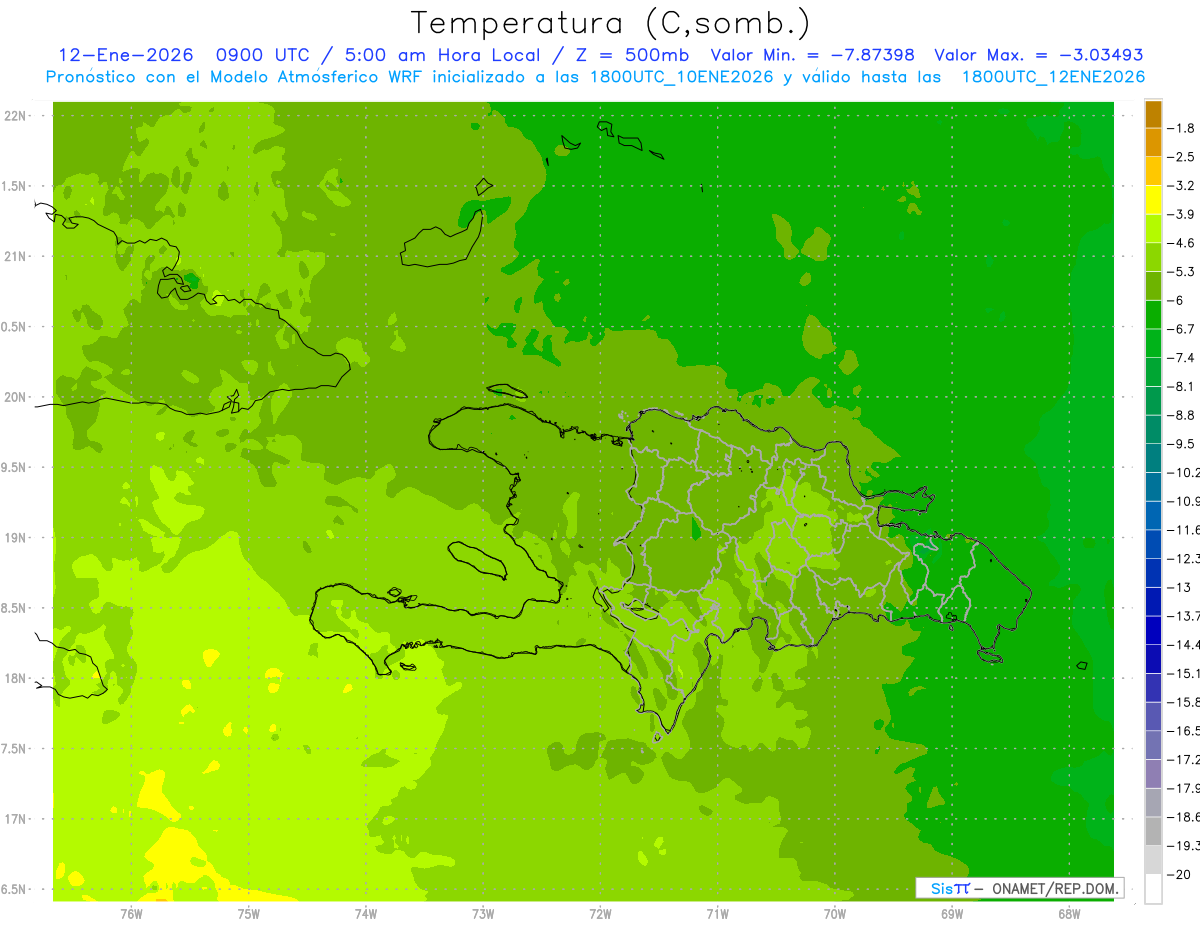Click the '-14.4' colorbar label
Screen dimensions: 1200x927
[x=1185, y=645]
